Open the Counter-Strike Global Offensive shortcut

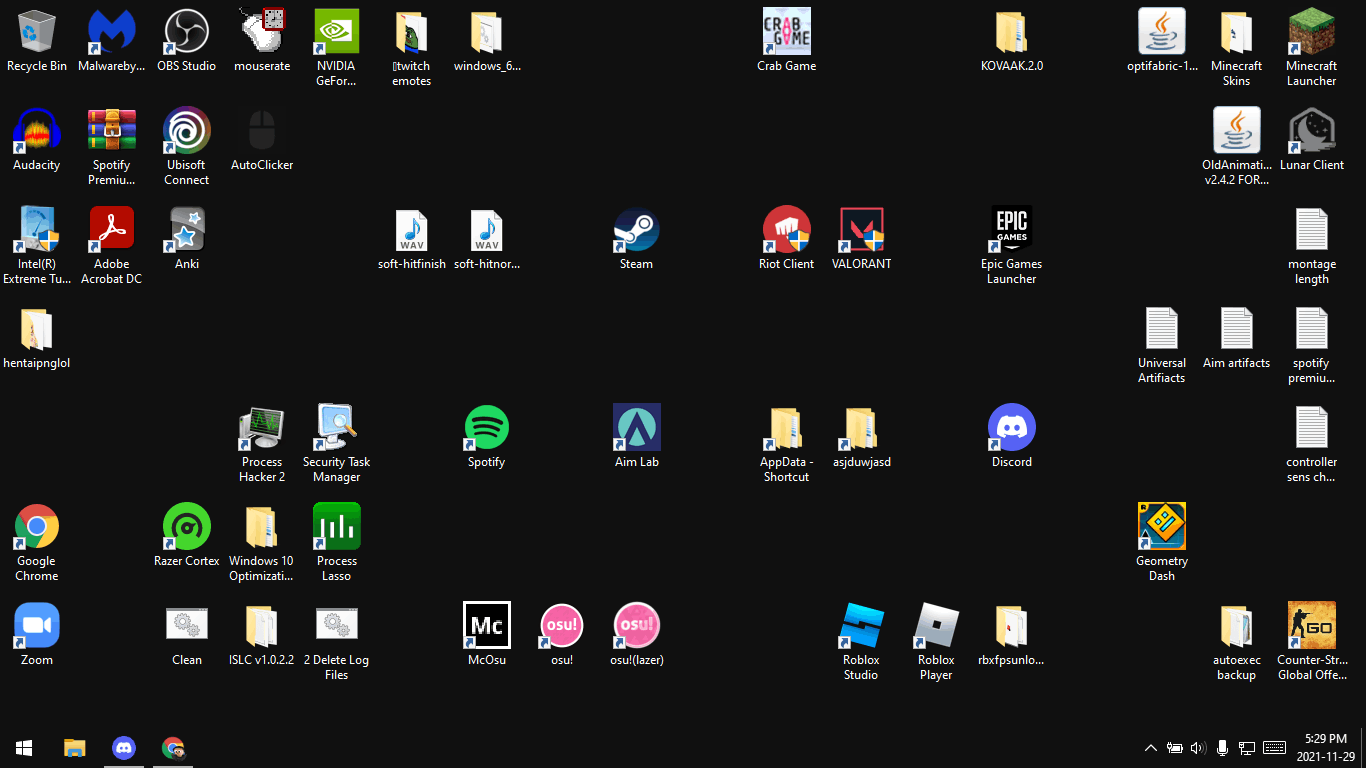(1312, 626)
